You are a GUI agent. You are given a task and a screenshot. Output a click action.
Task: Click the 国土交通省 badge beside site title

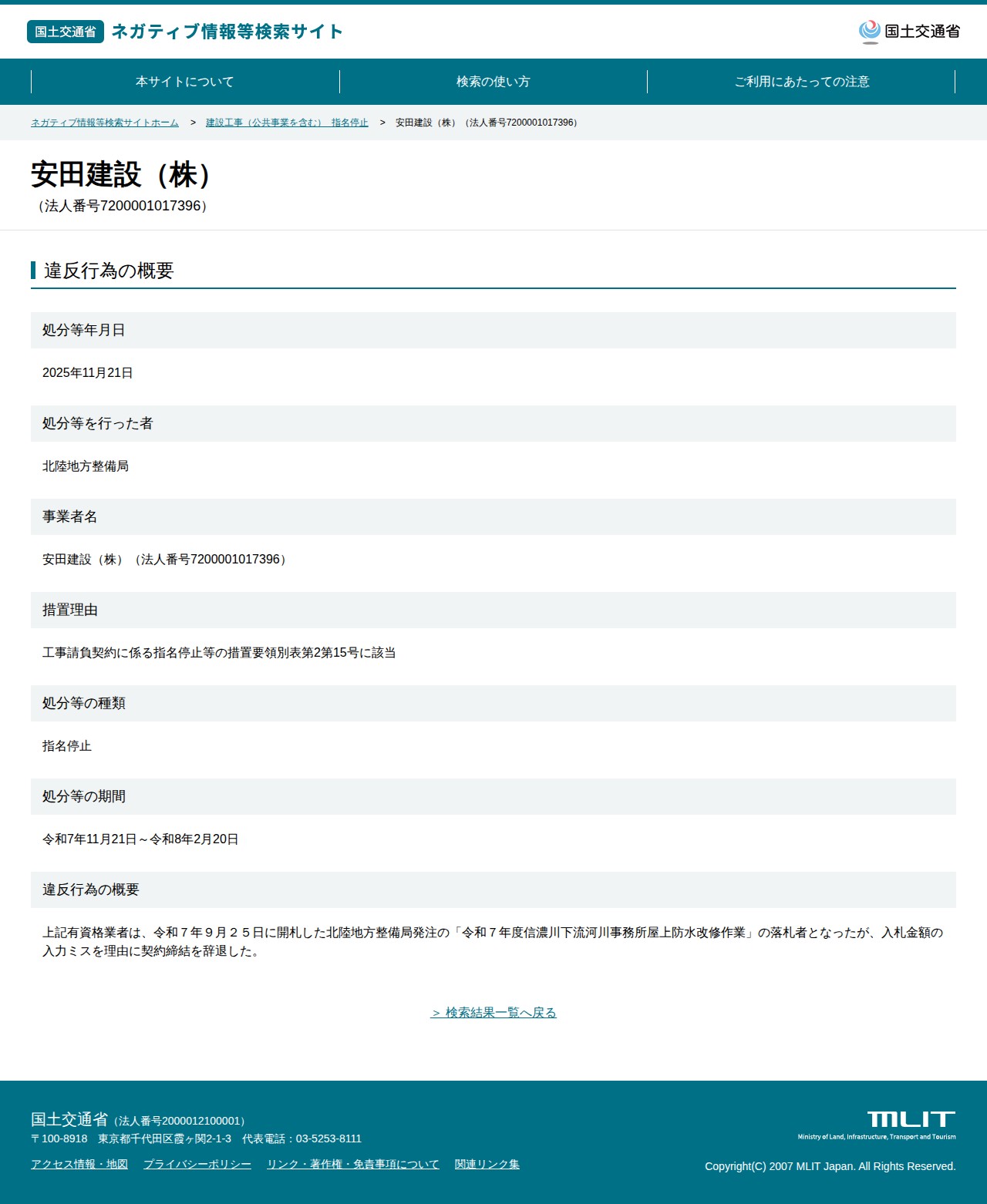click(x=66, y=32)
